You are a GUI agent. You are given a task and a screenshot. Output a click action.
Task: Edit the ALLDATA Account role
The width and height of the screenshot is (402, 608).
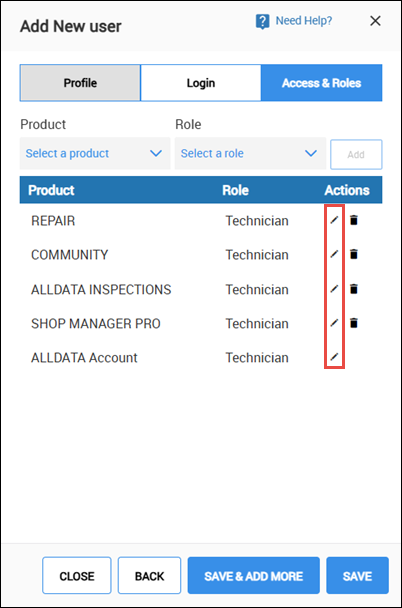click(x=334, y=357)
